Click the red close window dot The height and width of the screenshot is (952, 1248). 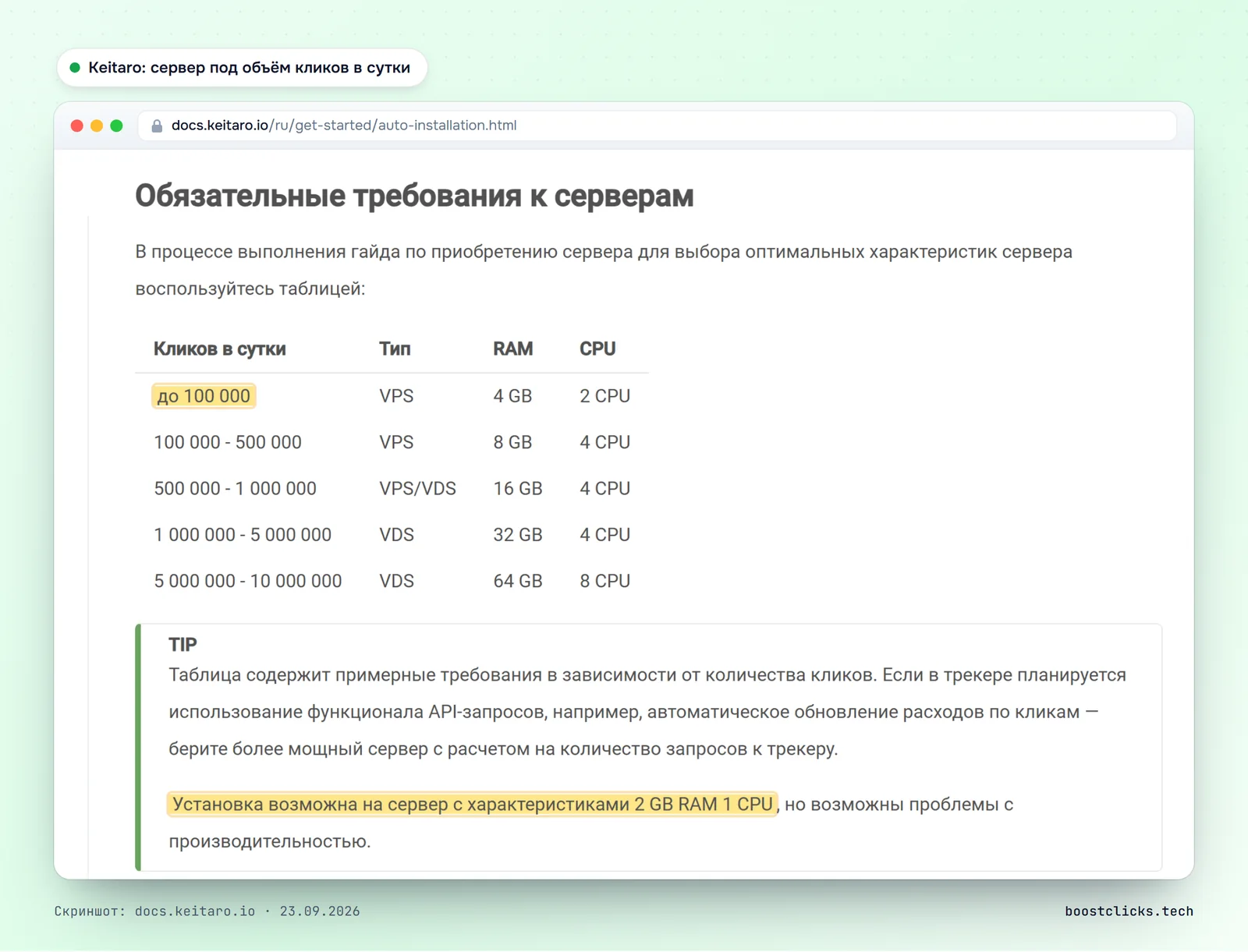point(76,126)
